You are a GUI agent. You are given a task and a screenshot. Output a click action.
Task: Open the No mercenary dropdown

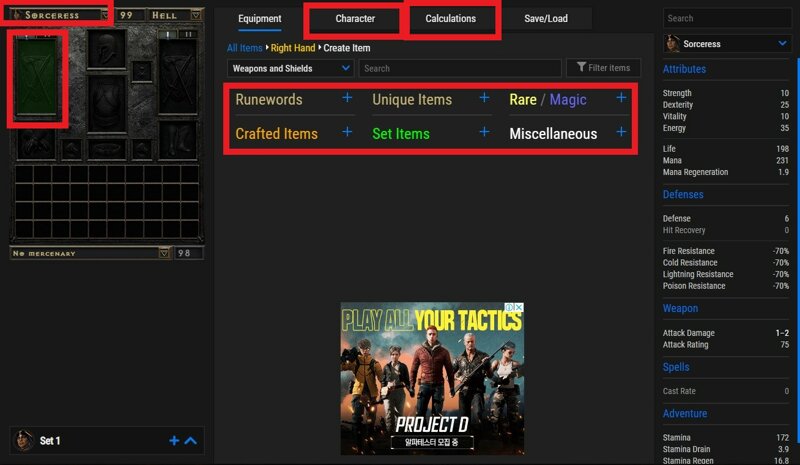tap(90, 253)
